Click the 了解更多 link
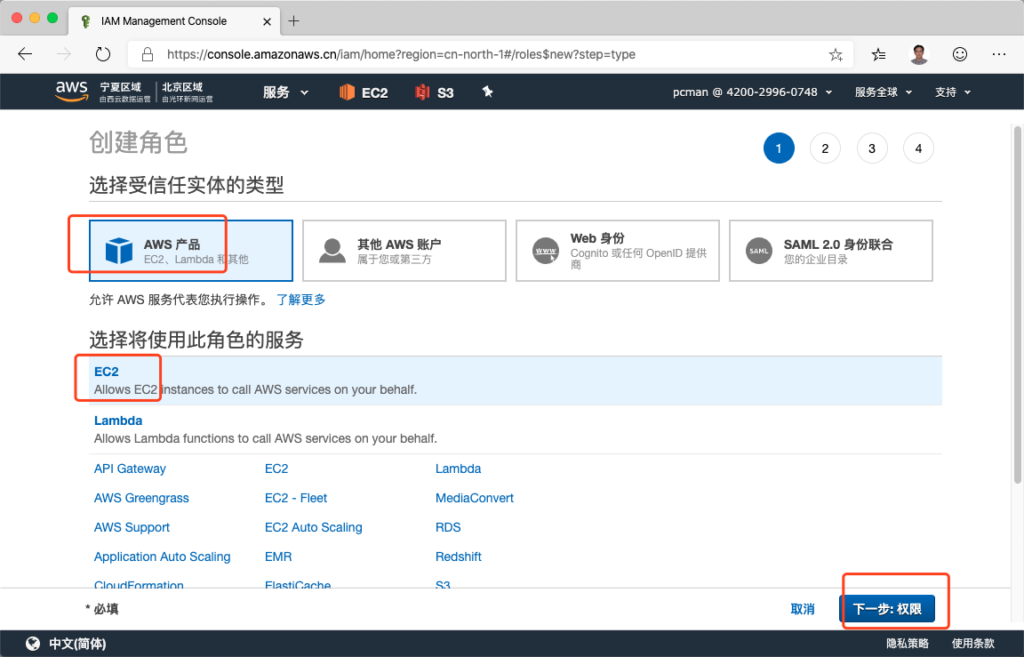1024x657 pixels. [x=301, y=299]
